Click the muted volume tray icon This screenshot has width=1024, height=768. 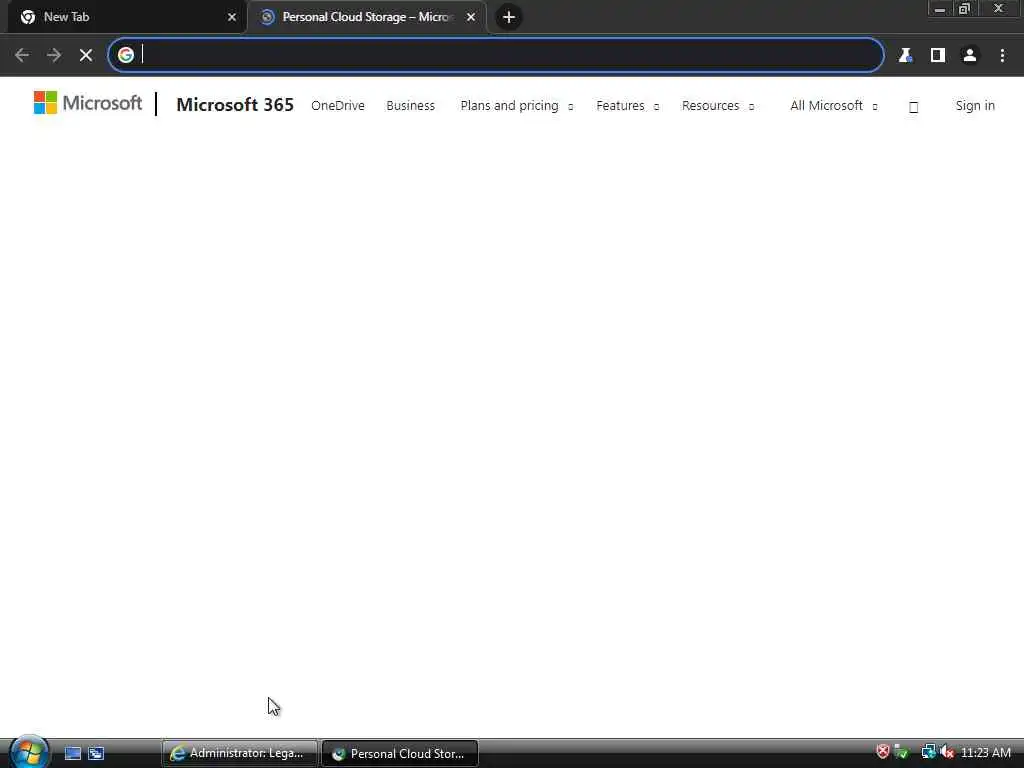tap(946, 752)
